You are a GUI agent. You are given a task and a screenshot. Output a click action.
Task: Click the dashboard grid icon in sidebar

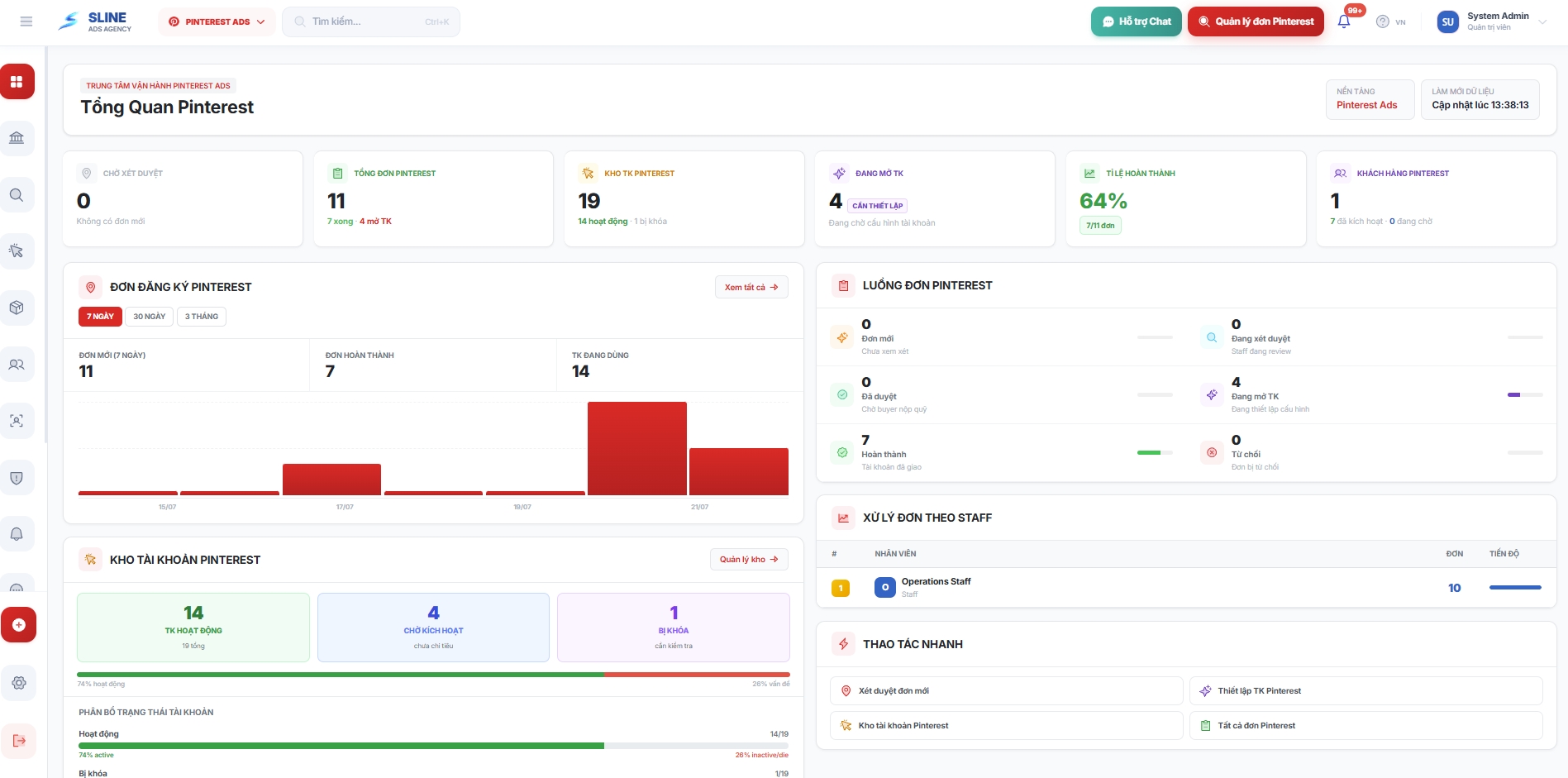[17, 82]
